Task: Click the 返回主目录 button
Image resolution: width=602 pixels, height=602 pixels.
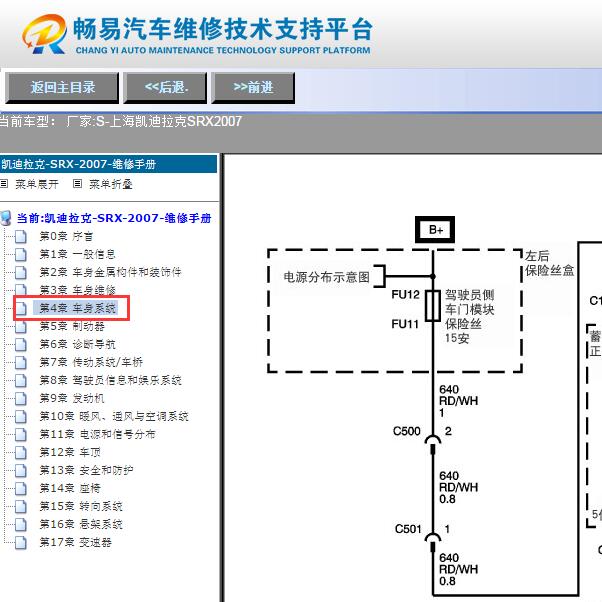Action: (62, 88)
